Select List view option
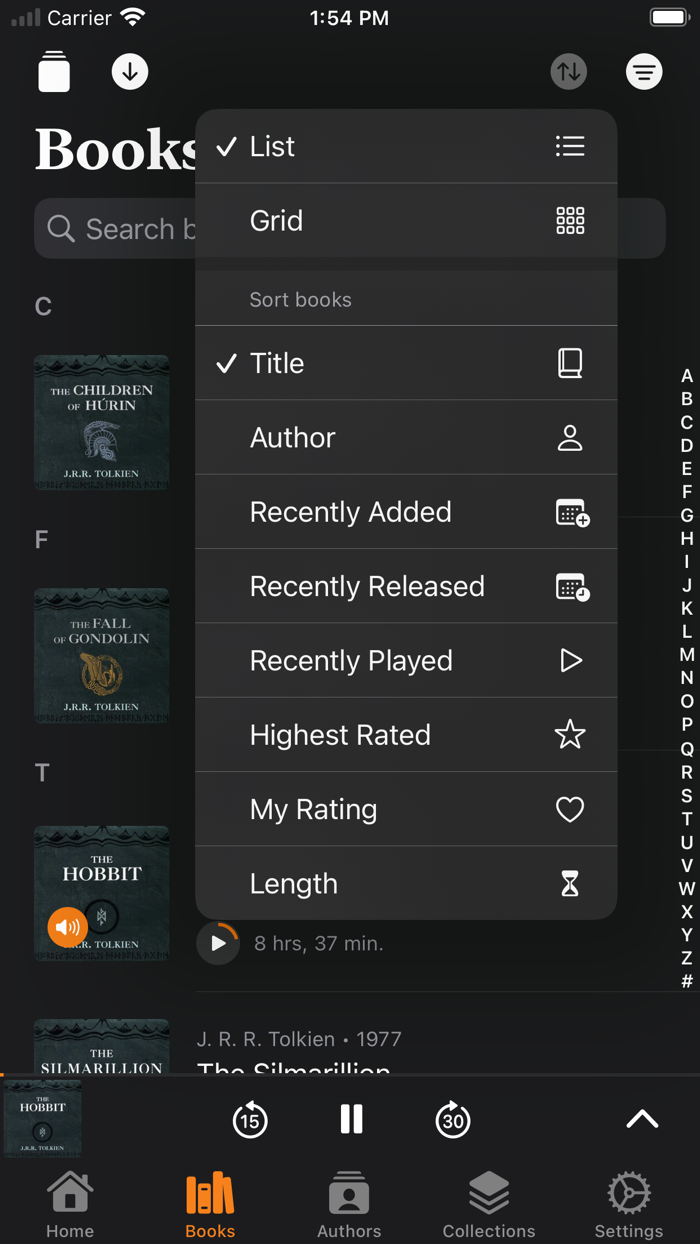Image resolution: width=700 pixels, height=1244 pixels. pyautogui.click(x=406, y=146)
